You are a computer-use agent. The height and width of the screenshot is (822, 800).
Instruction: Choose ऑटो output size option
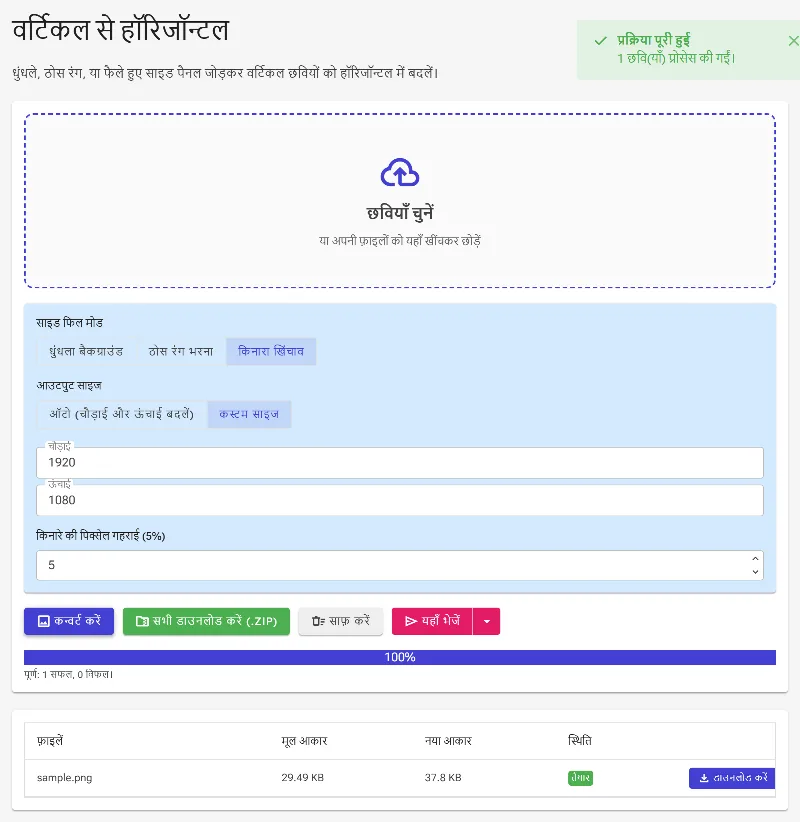coord(122,414)
